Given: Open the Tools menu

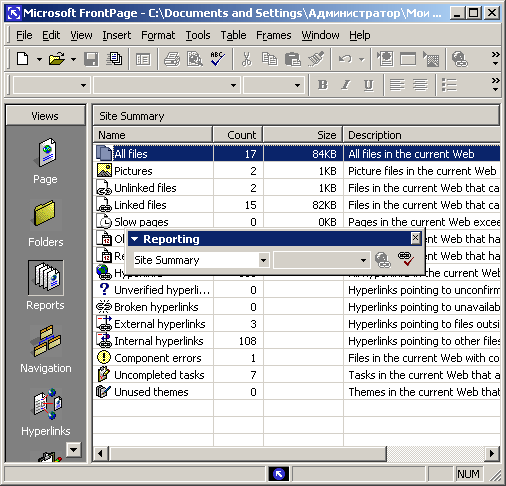Looking at the screenshot, I should (x=198, y=35).
